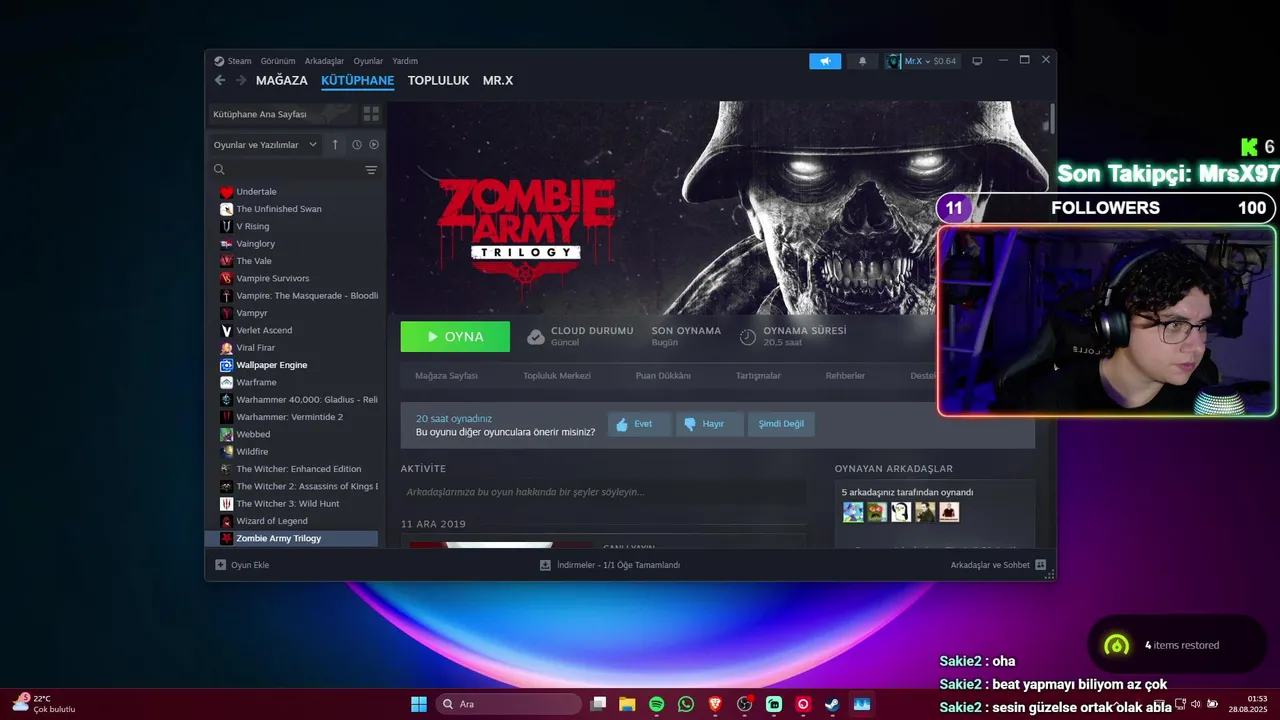This screenshot has height=720, width=1280.
Task: Click last friend avatar in Oynayan Arkadaşlar
Action: 949,512
